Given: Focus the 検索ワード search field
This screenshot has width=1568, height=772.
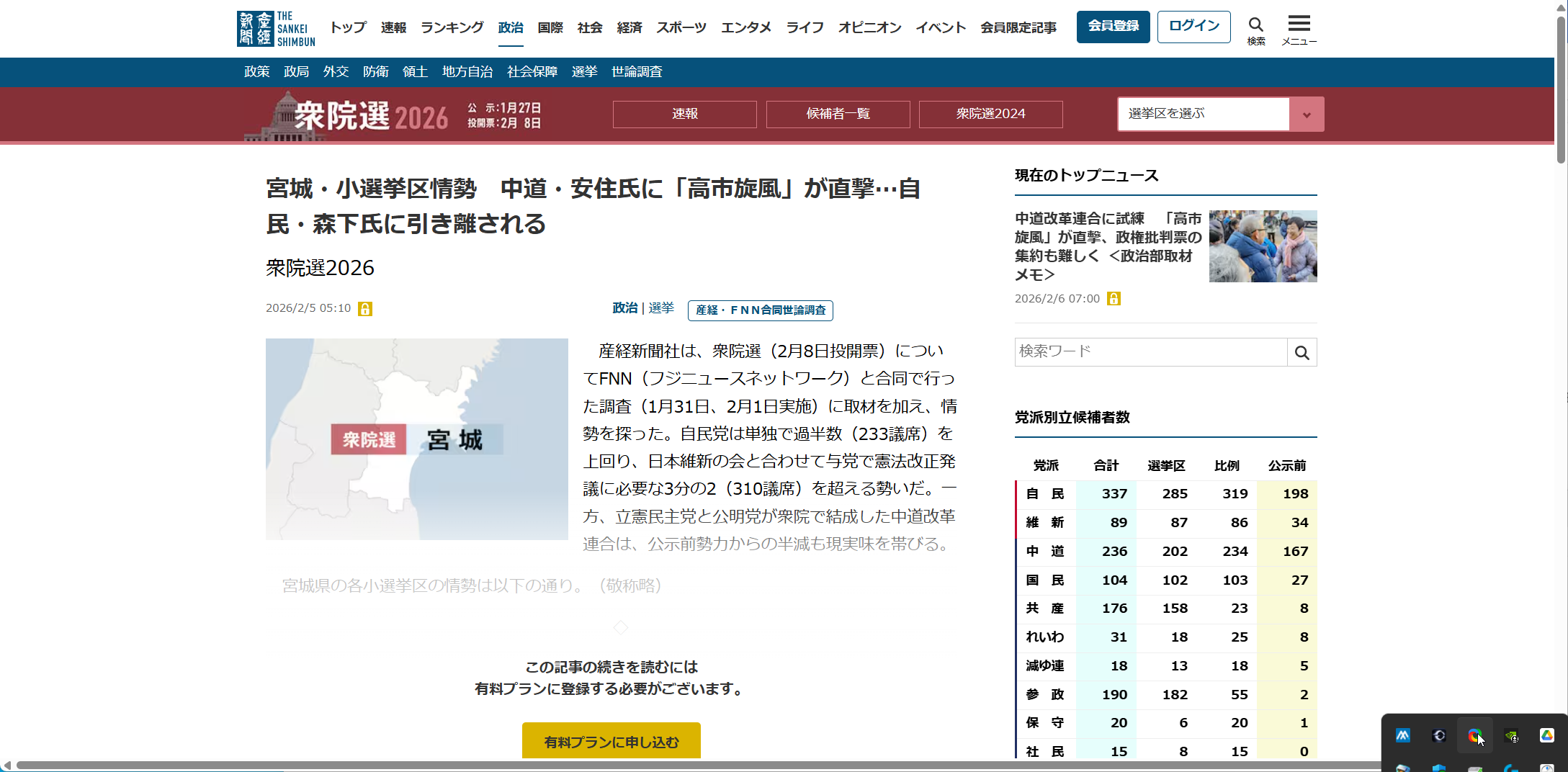Looking at the screenshot, I should click(x=1151, y=352).
